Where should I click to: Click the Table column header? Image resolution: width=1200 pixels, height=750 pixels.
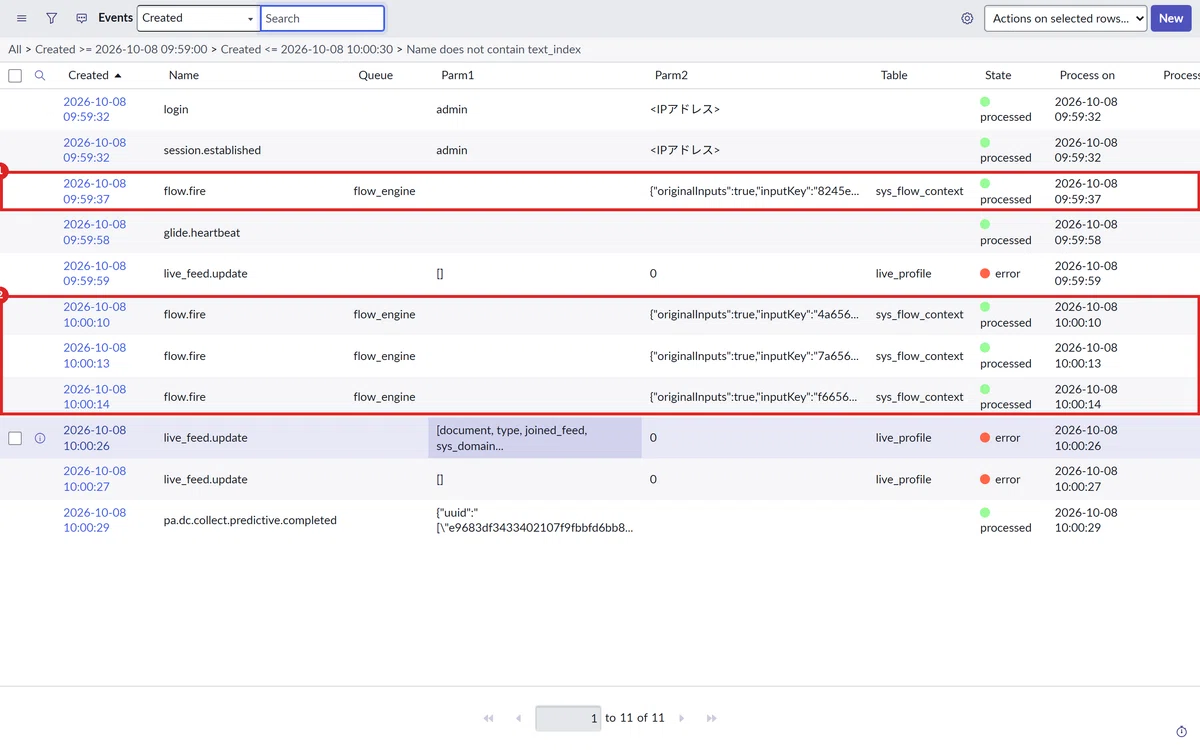894,75
